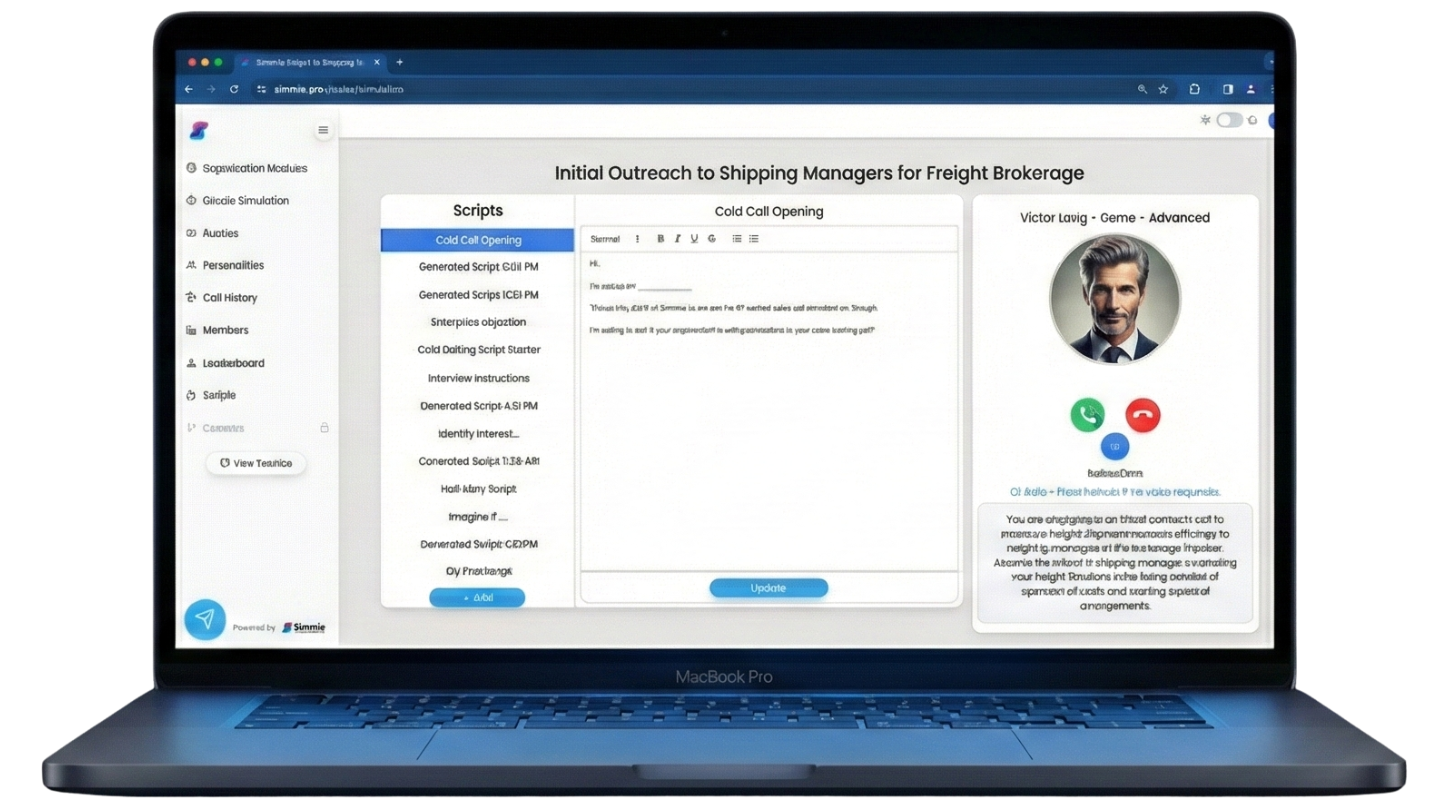Open the Call History section
This screenshot has width=1440, height=810.
[229, 297]
